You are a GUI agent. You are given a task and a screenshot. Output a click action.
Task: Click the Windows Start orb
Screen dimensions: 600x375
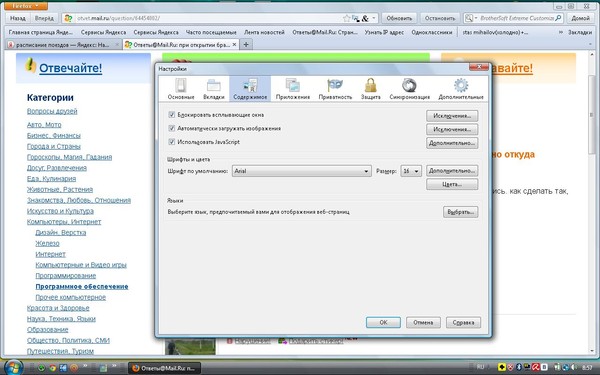tap(13, 368)
